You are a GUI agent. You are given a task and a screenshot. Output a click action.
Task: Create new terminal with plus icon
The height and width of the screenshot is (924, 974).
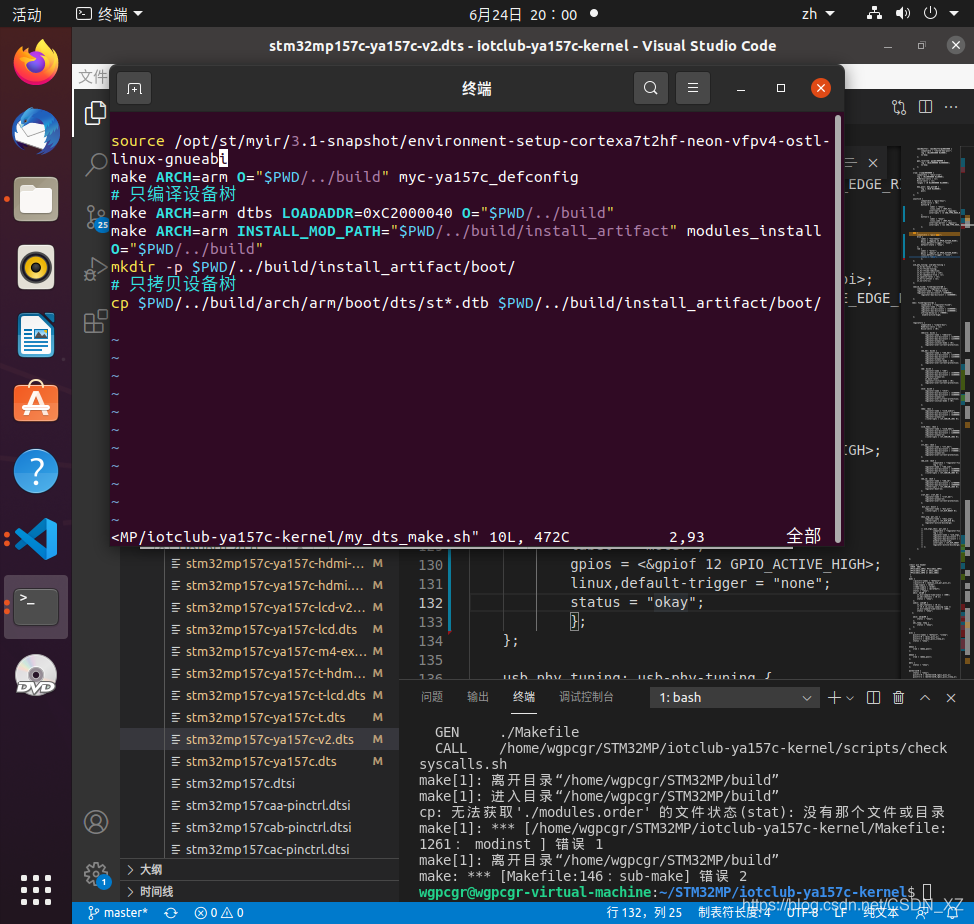pyautogui.click(x=834, y=698)
